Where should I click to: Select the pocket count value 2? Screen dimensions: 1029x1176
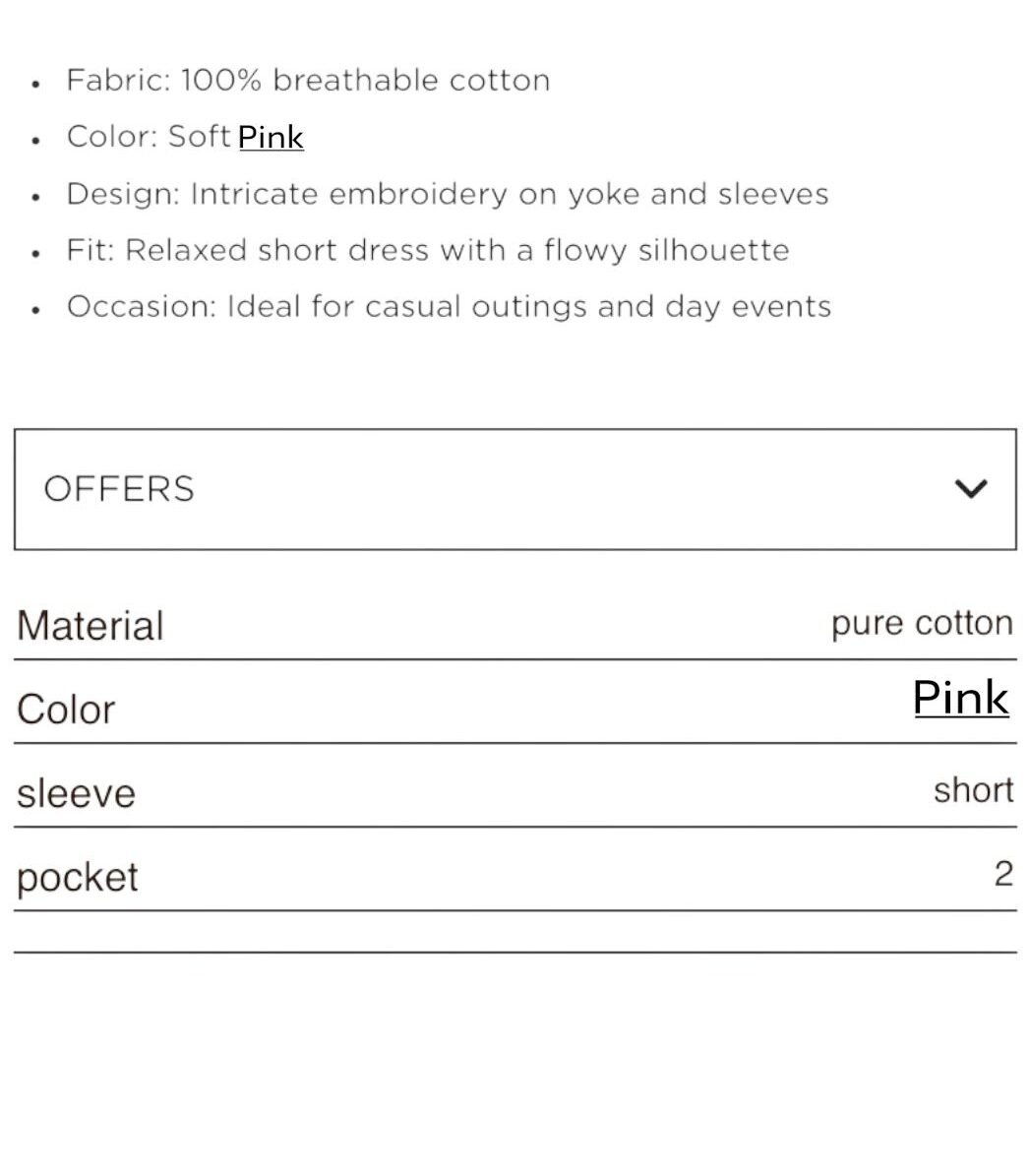tap(1003, 873)
